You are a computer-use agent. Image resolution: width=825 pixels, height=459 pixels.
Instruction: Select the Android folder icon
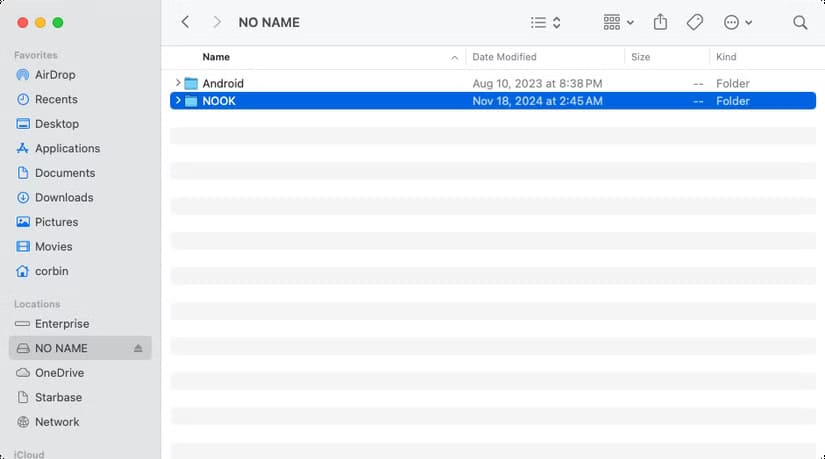191,83
